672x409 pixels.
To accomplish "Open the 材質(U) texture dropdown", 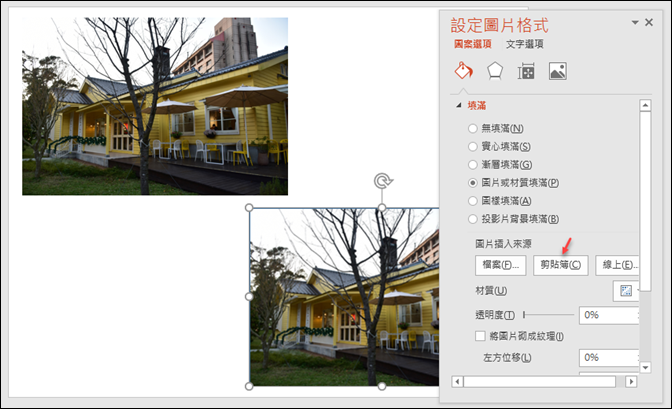I will point(626,291).
